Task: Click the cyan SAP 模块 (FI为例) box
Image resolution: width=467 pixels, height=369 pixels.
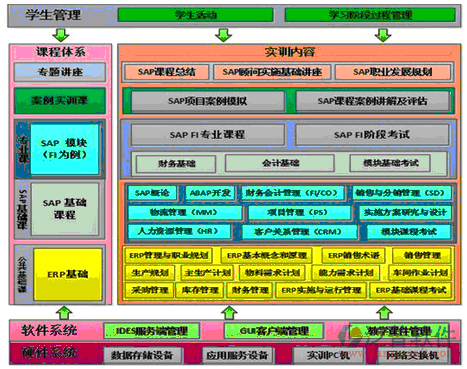Action: click(65, 149)
